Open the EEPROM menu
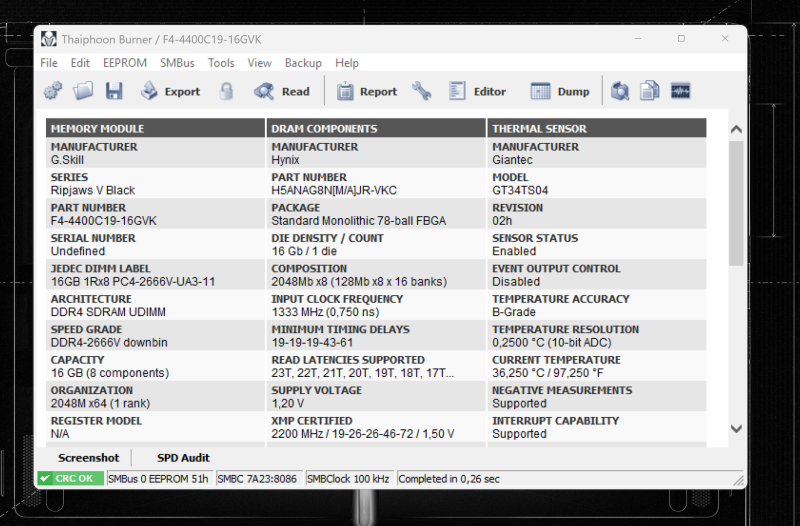Viewport: 800px width, 526px height. (125, 63)
